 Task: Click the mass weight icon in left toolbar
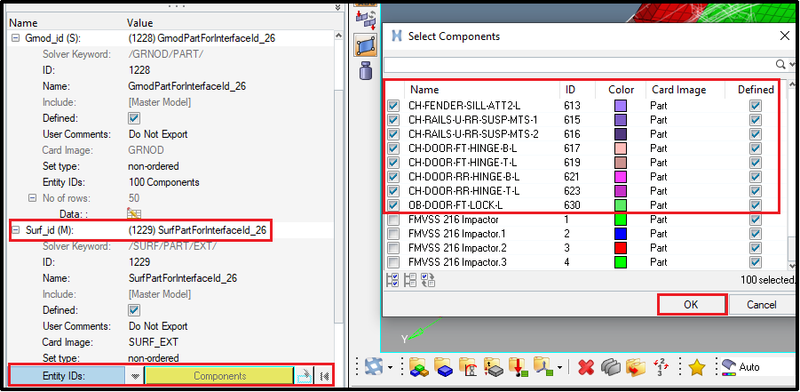tap(365, 70)
